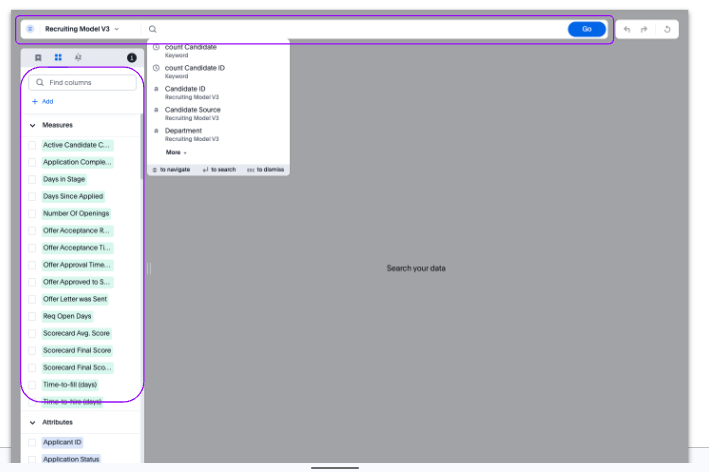The height and width of the screenshot is (472, 709).
Task: Check the Scorecard Avg. Score checkbox
Action: tap(32, 333)
